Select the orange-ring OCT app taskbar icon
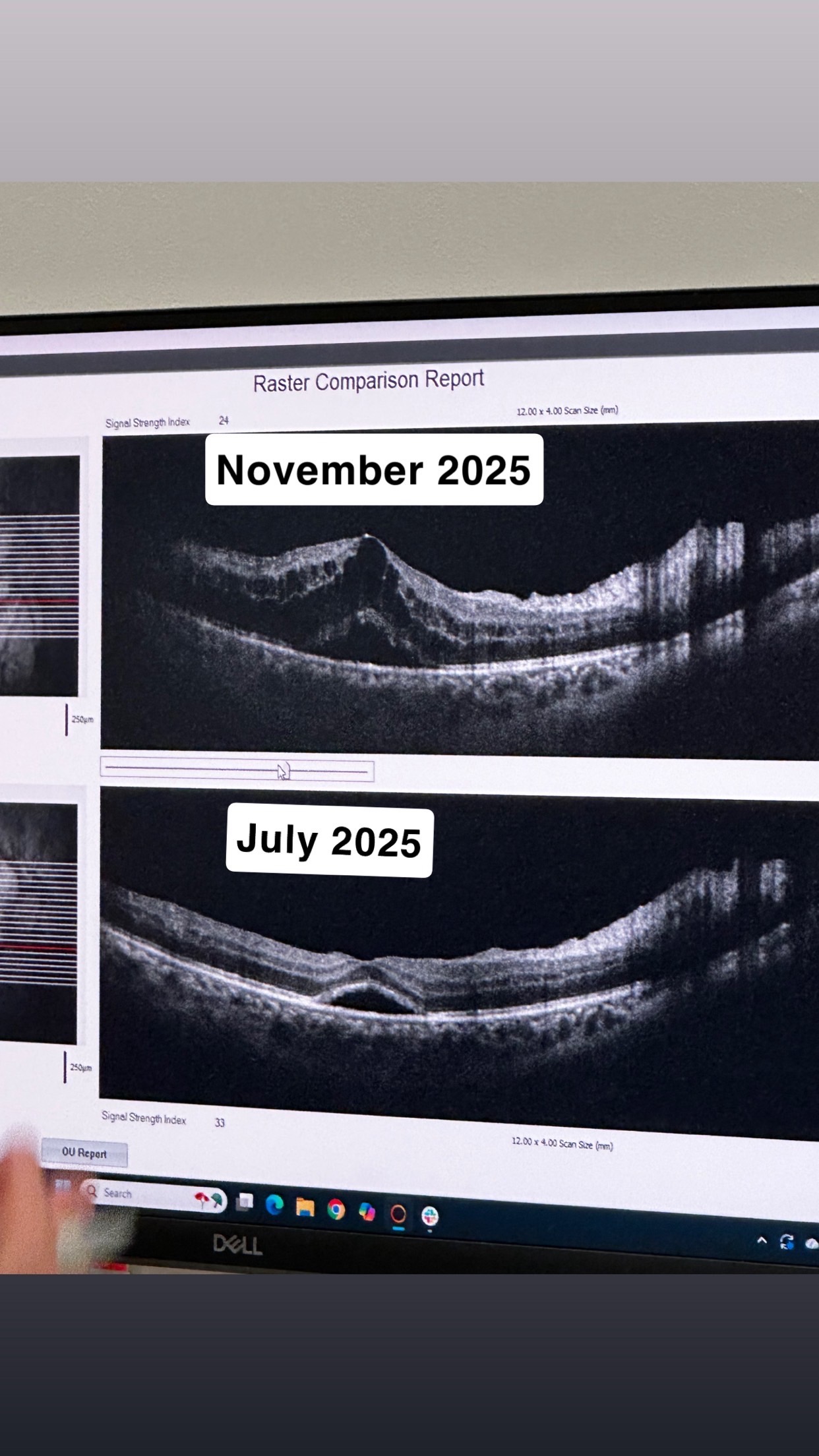Image resolution: width=819 pixels, height=1456 pixels. coord(398,1213)
